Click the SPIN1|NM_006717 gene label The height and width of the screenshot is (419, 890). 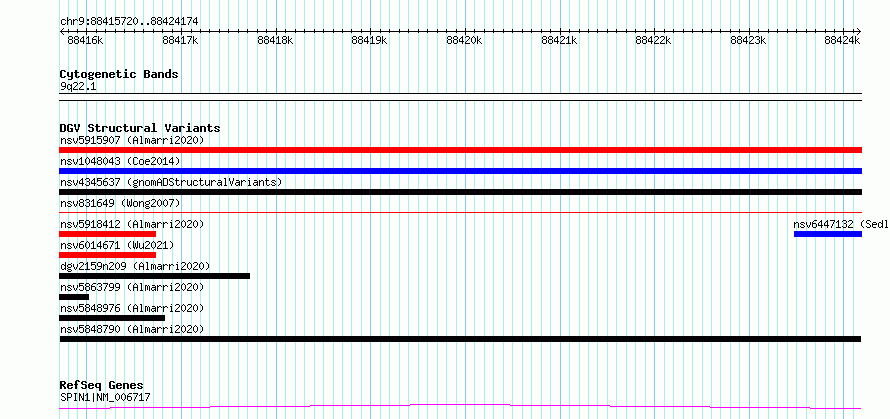(105, 397)
